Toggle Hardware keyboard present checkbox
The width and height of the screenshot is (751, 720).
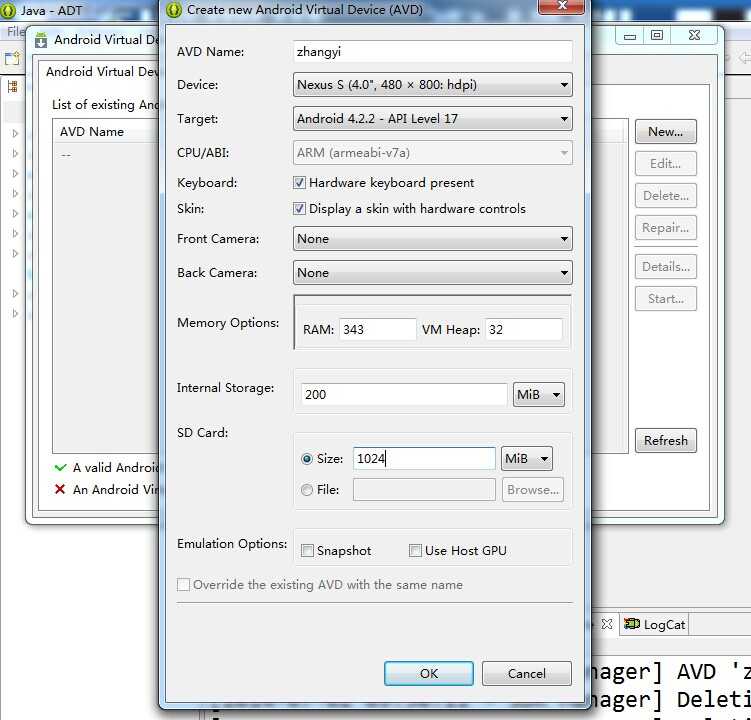tap(299, 183)
